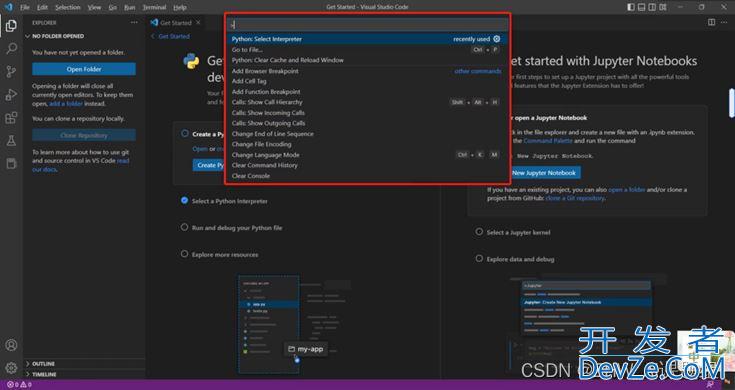Click the VS Code logo in title bar
The image size is (735, 390).
[8, 7]
